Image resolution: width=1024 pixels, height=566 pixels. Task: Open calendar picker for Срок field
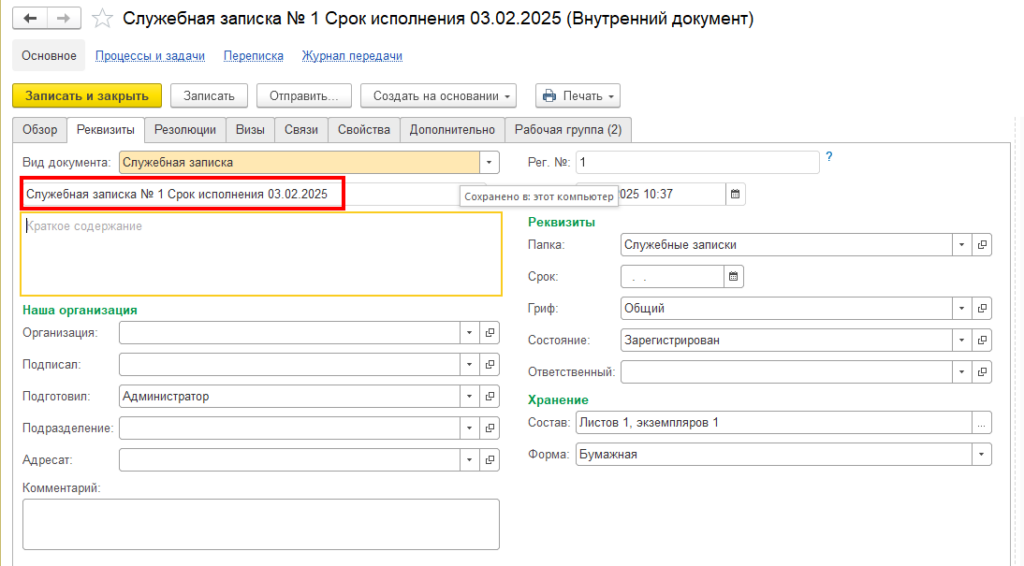pos(733,276)
